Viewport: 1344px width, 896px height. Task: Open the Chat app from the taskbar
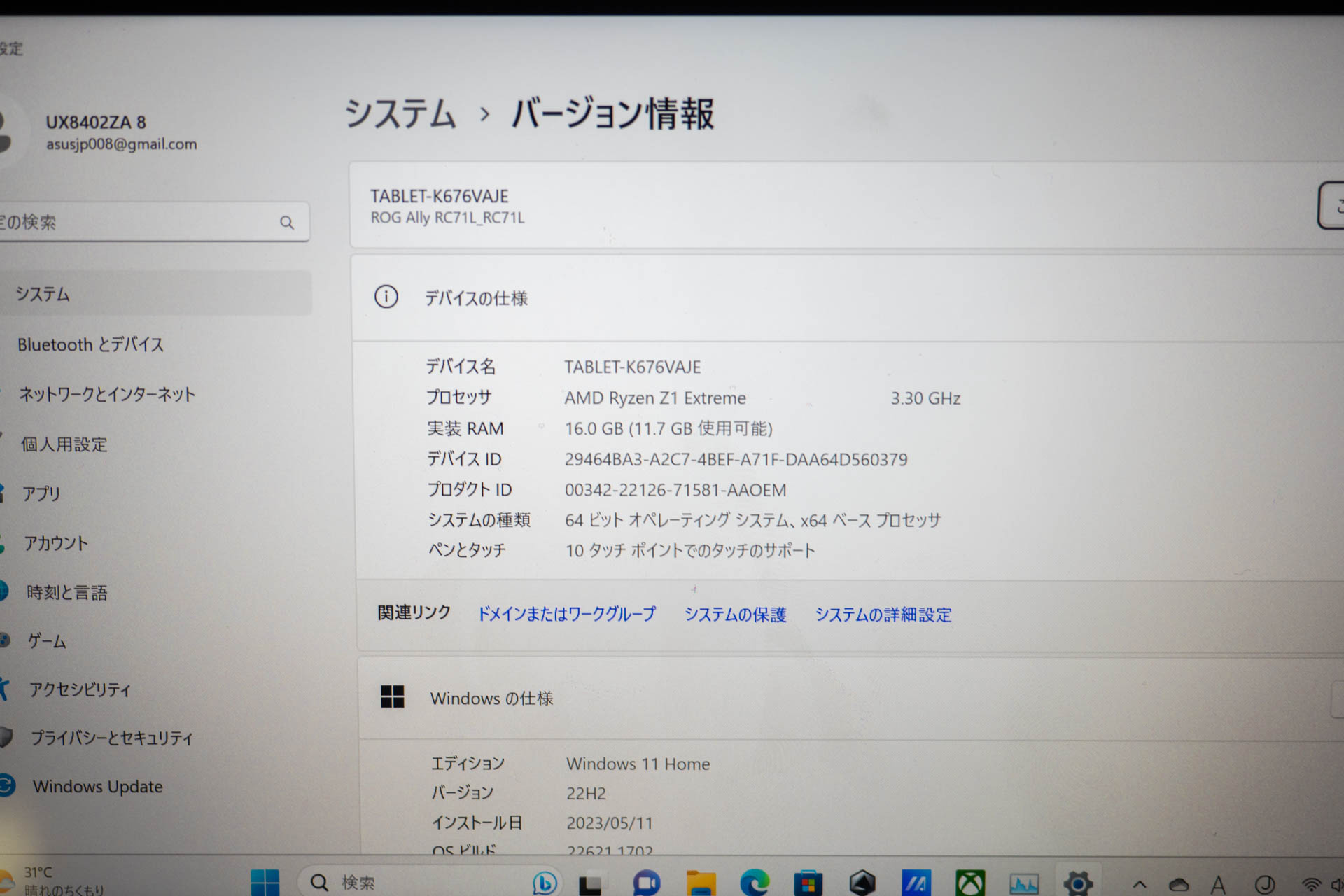click(x=647, y=882)
